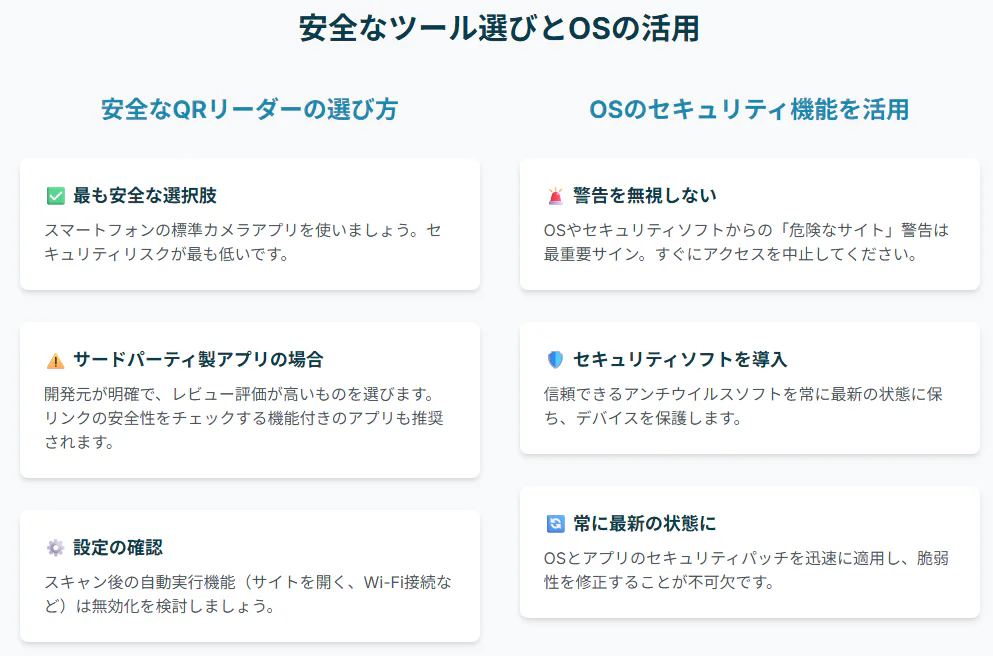Click the refresh arrows icon beside 常に最新の状態に

pos(555,524)
